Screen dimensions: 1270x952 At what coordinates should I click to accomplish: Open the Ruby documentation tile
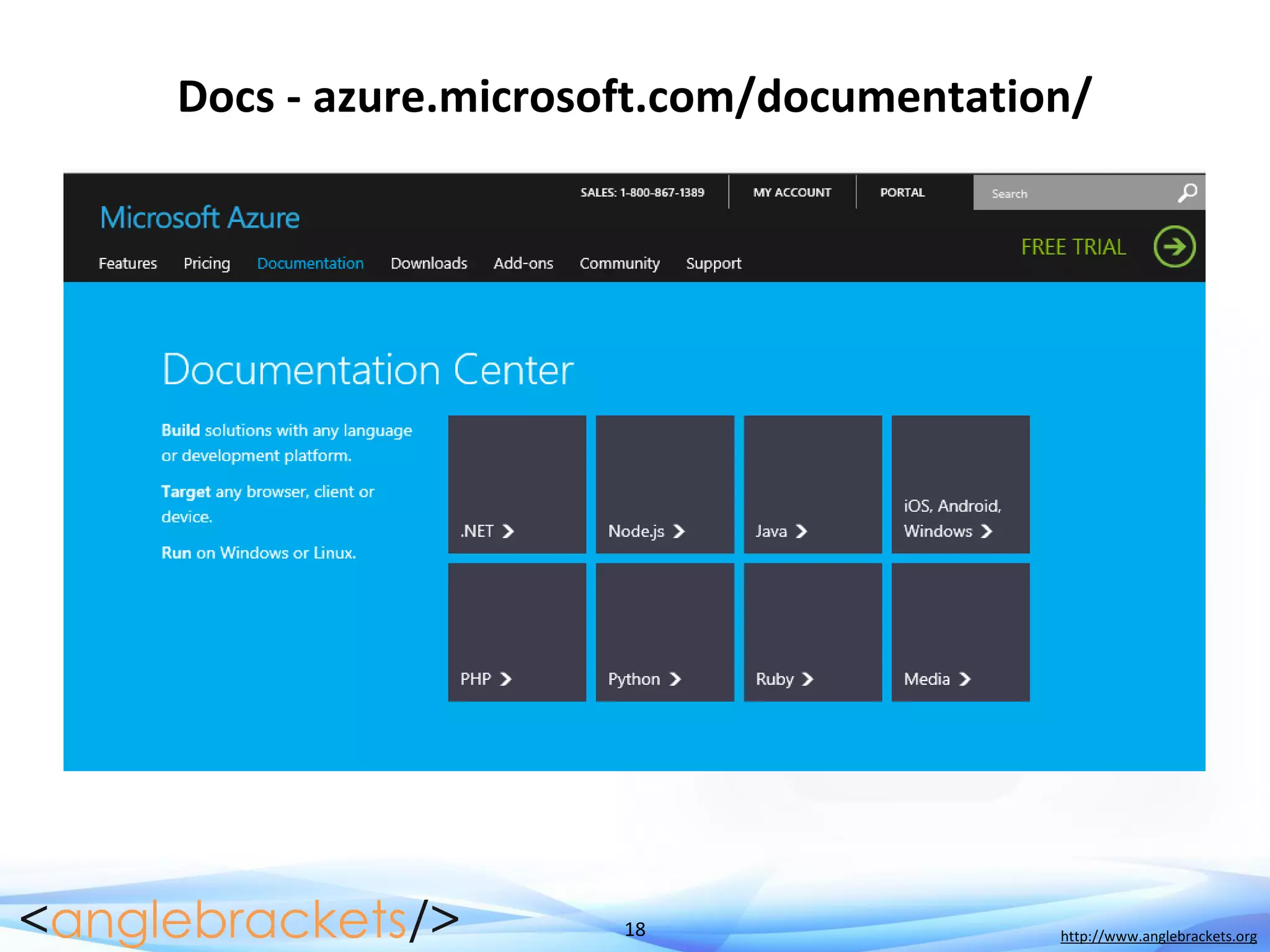coord(812,632)
